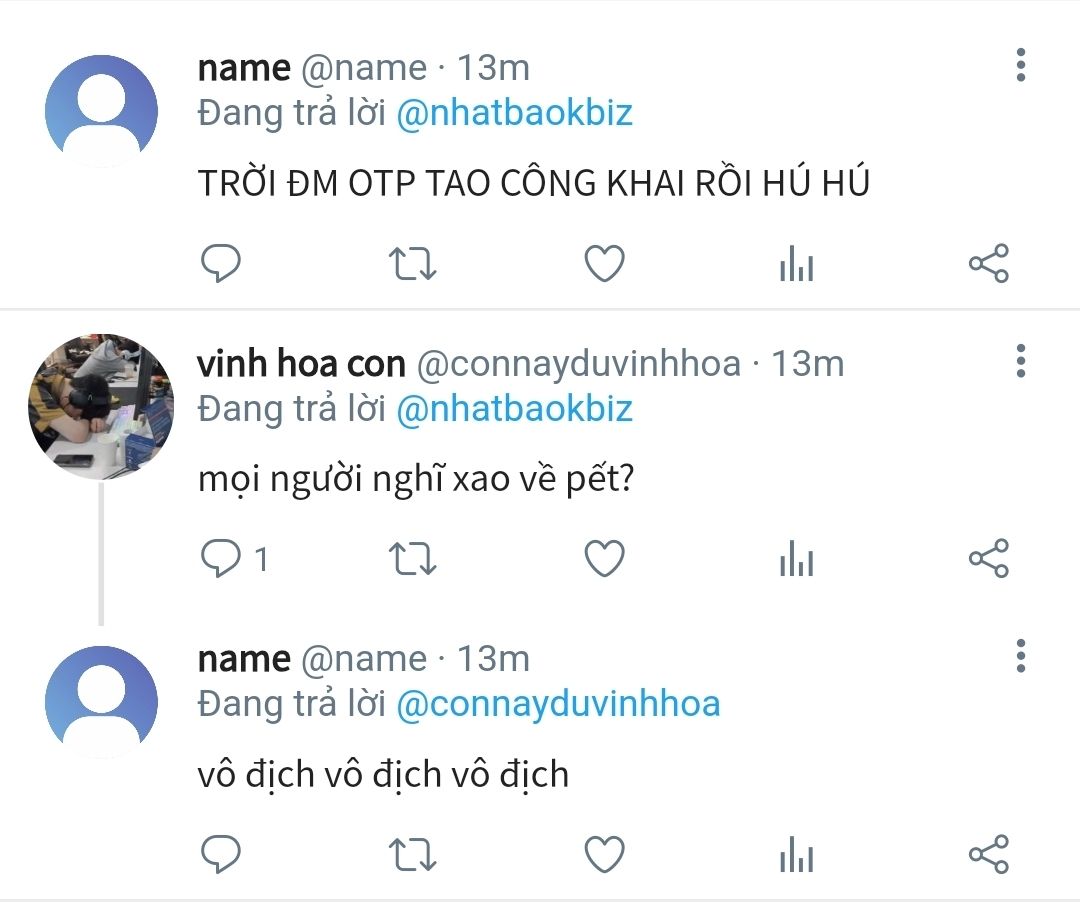Retweet vinh hoa con's tweet
The height and width of the screenshot is (903, 1080).
click(411, 559)
